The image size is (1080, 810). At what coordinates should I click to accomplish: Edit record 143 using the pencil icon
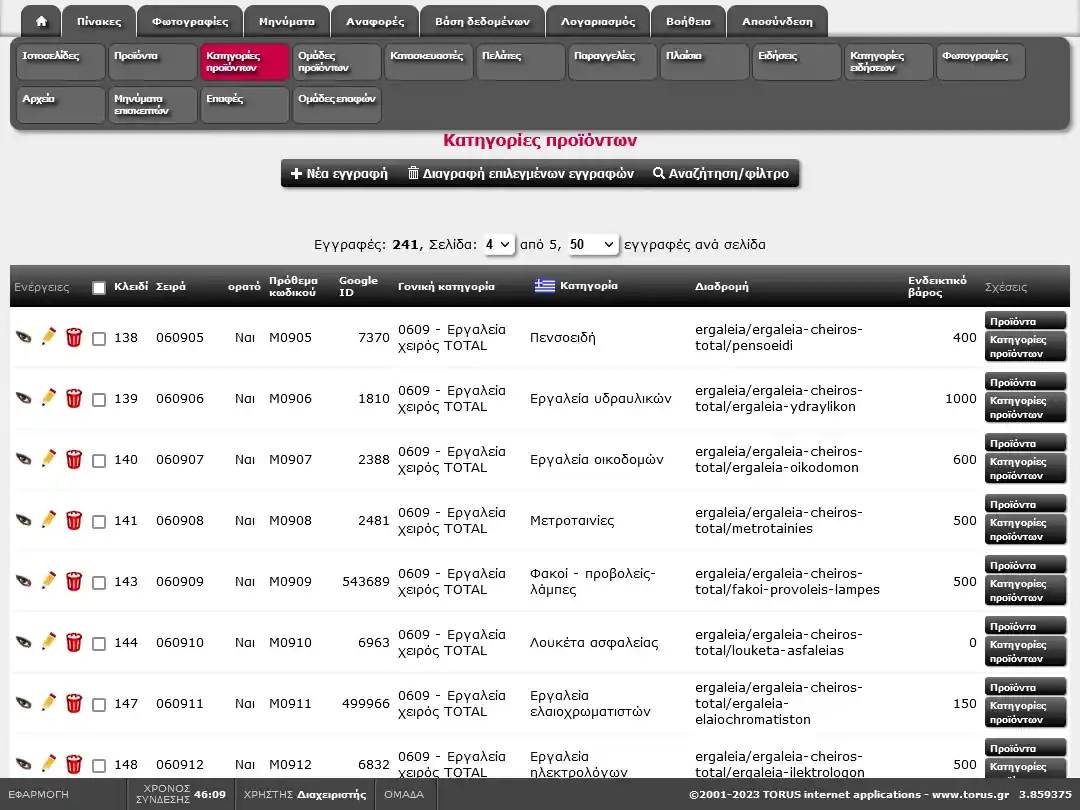[x=48, y=581]
